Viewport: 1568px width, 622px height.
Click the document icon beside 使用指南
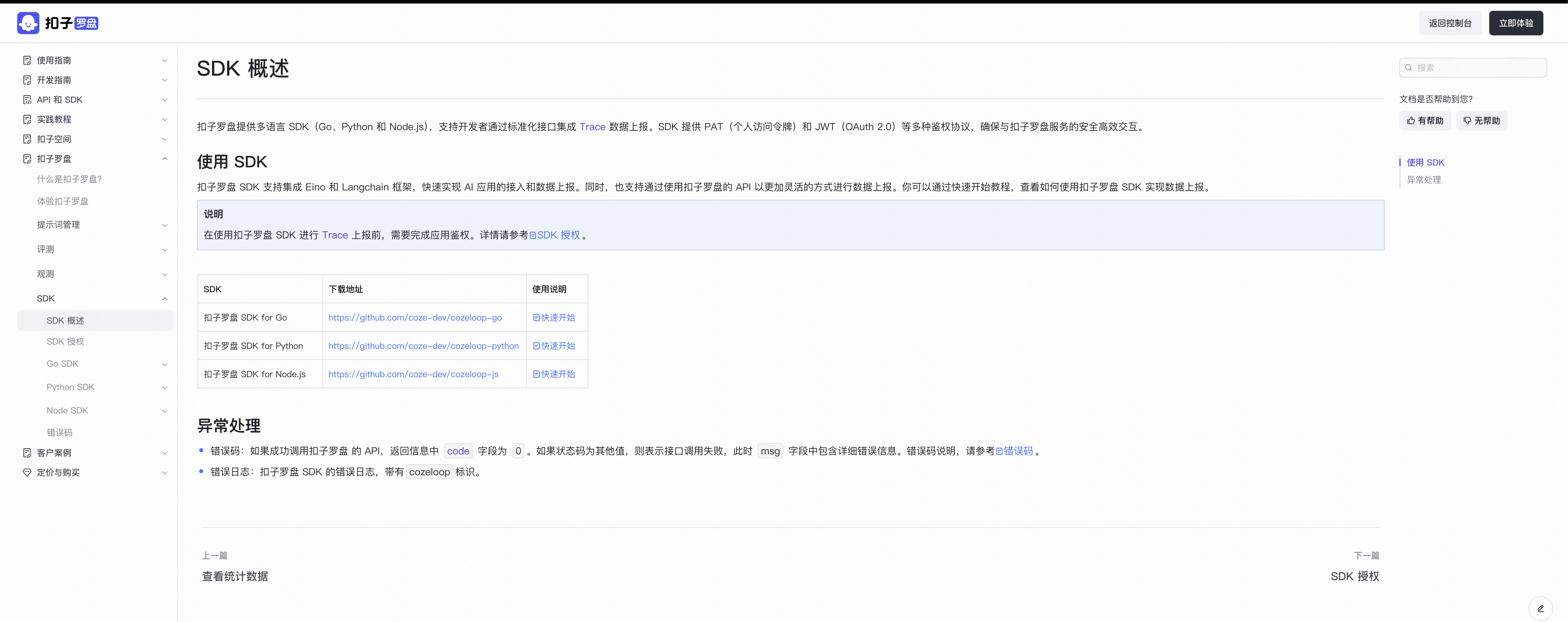27,60
